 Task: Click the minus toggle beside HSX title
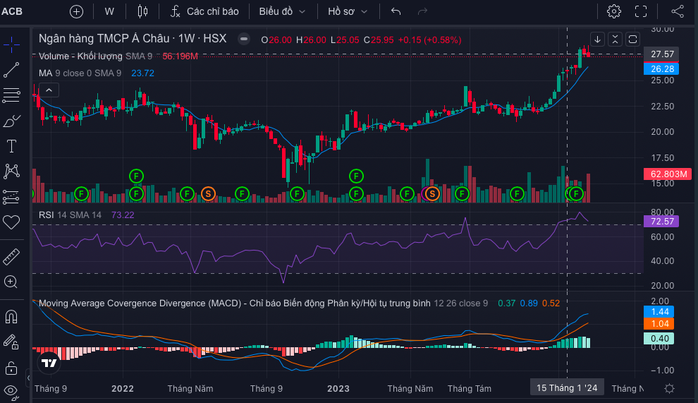pyautogui.click(x=243, y=39)
